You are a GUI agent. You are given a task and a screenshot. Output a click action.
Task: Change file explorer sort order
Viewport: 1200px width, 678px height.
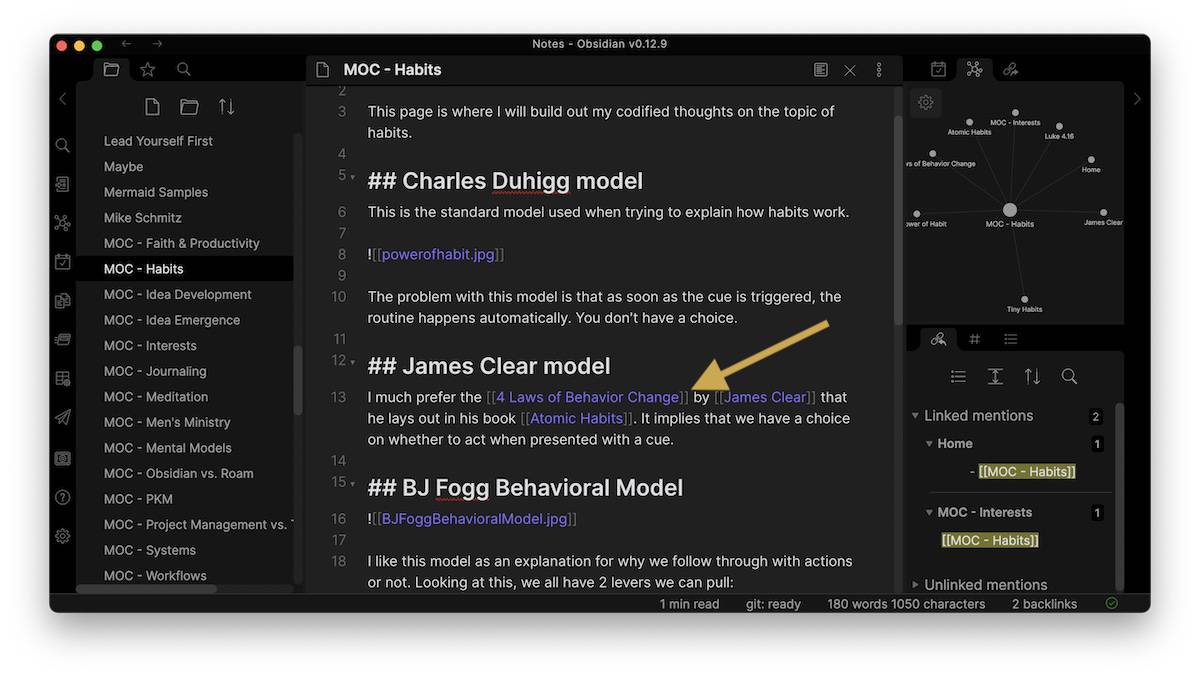(x=227, y=107)
